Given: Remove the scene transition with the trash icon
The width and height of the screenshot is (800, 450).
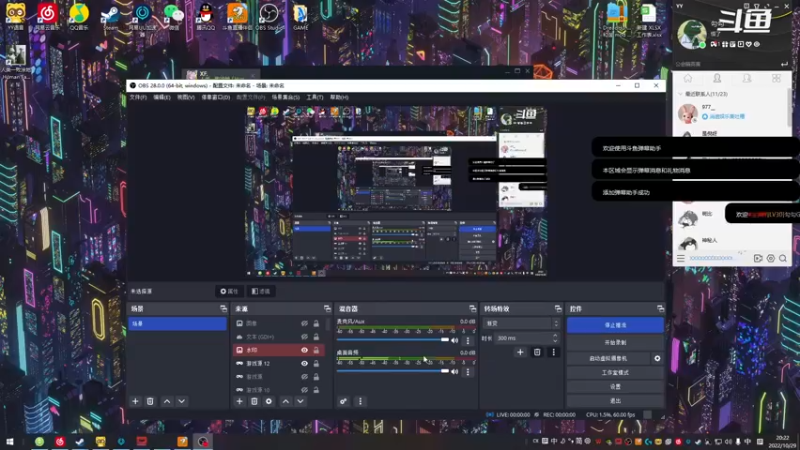Looking at the screenshot, I should click(537, 352).
